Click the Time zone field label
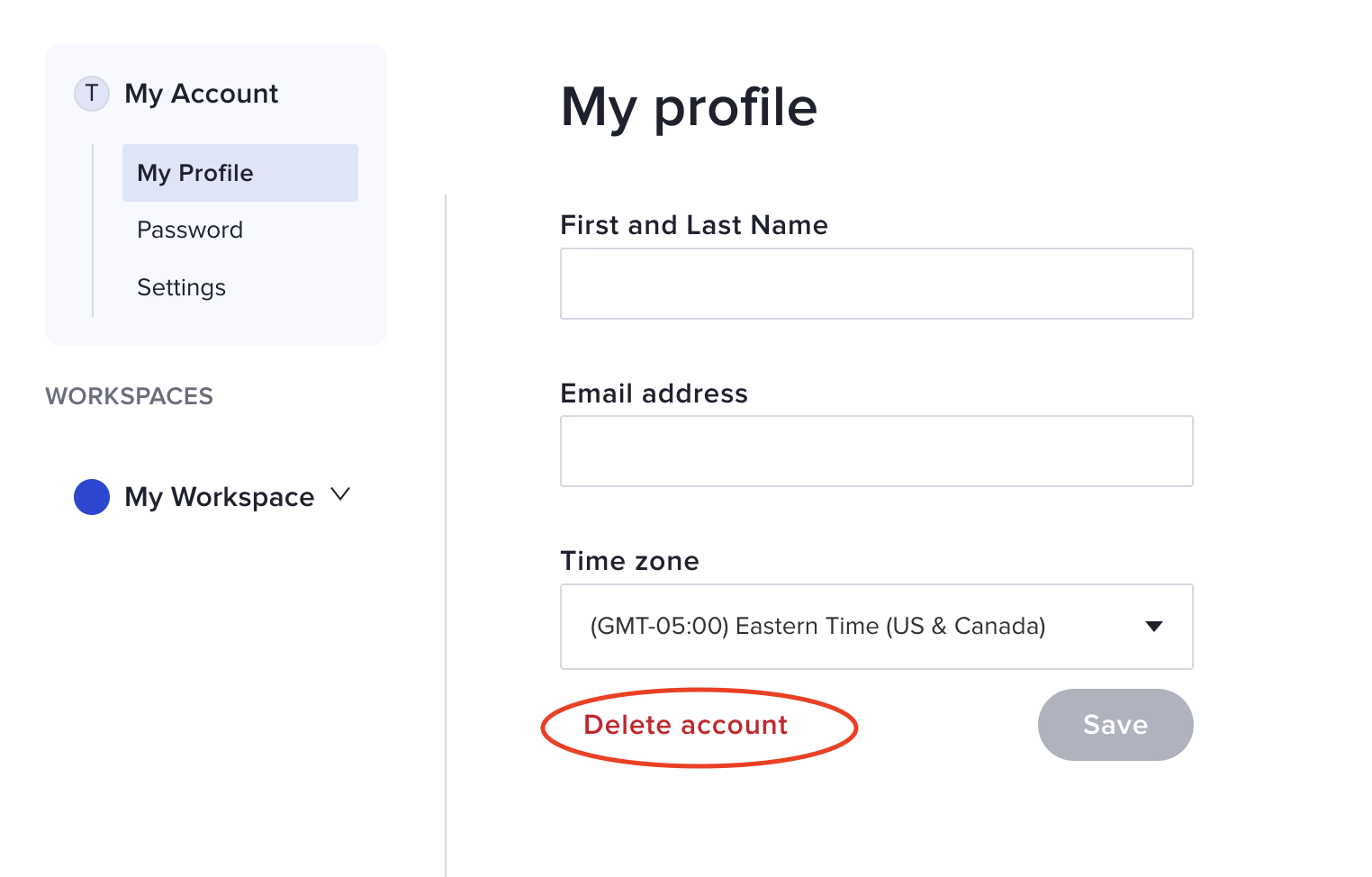 [x=629, y=561]
